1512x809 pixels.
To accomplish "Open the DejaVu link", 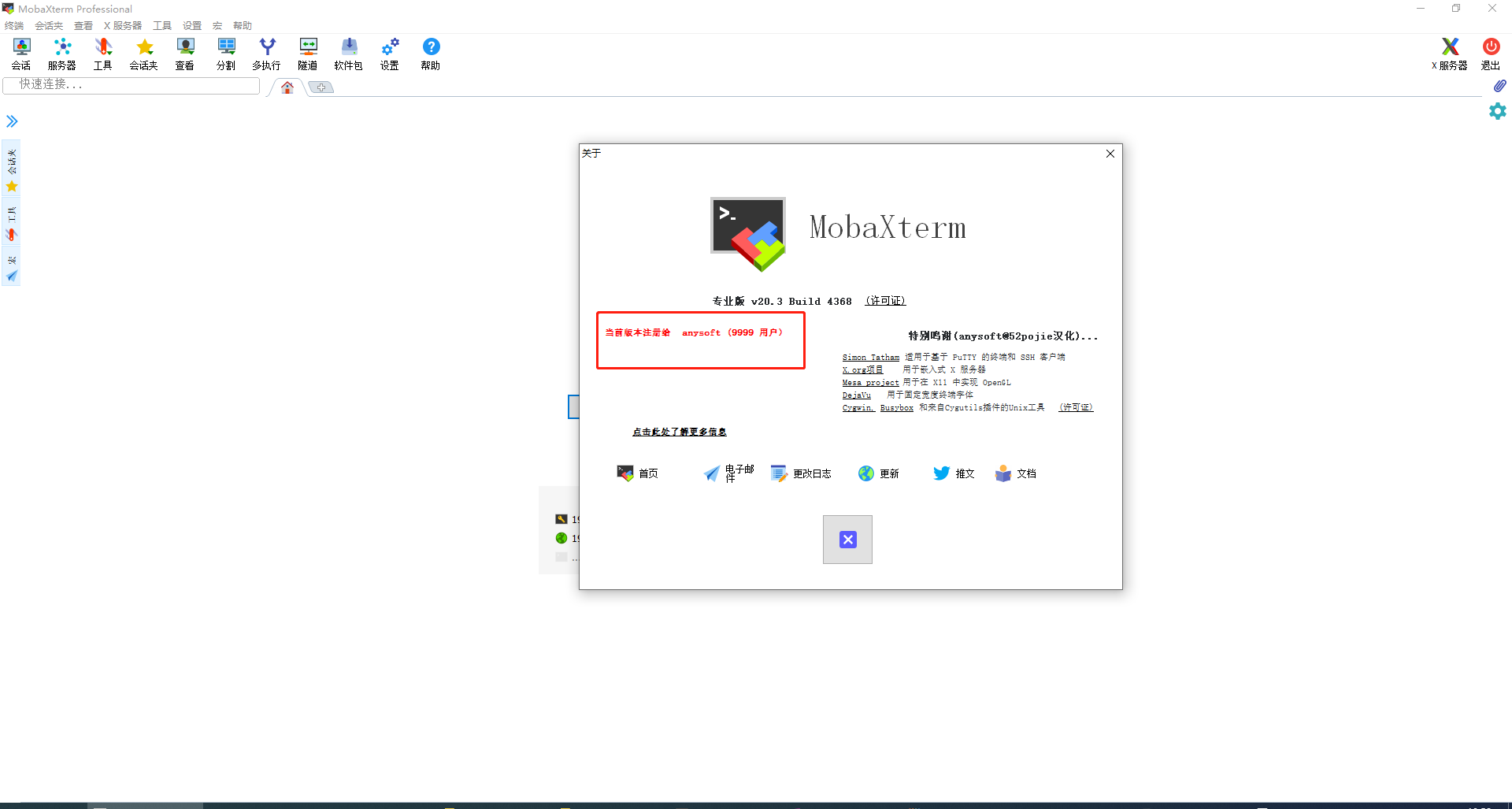I will click(857, 395).
